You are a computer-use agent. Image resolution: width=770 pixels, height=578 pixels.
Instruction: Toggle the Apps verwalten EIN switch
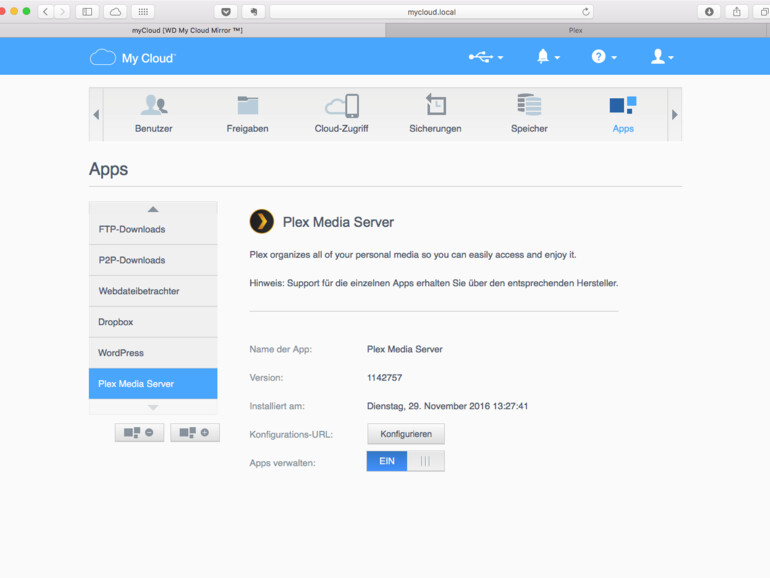click(x=406, y=461)
